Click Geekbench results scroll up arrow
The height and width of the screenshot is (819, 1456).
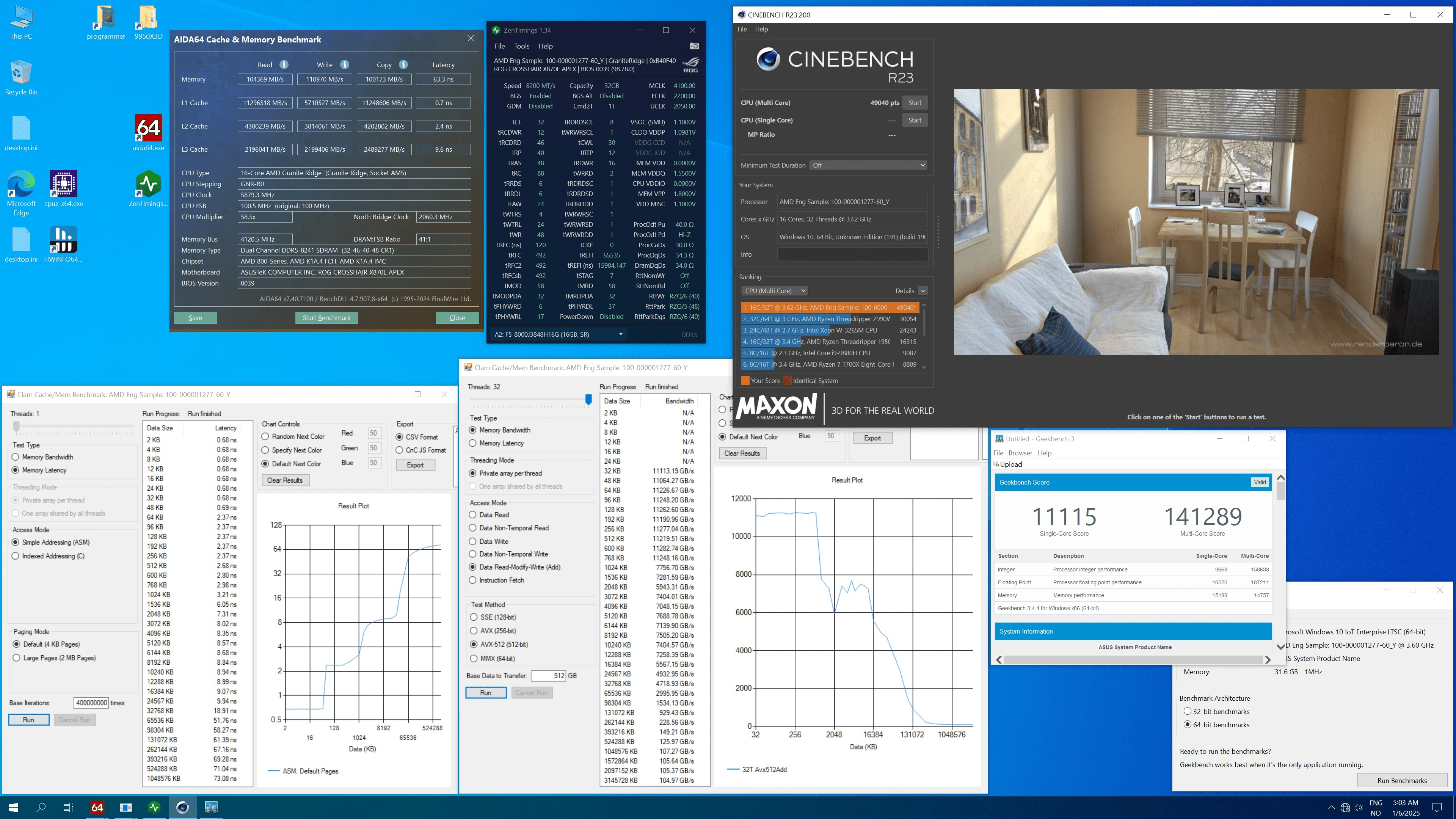tap(1281, 478)
